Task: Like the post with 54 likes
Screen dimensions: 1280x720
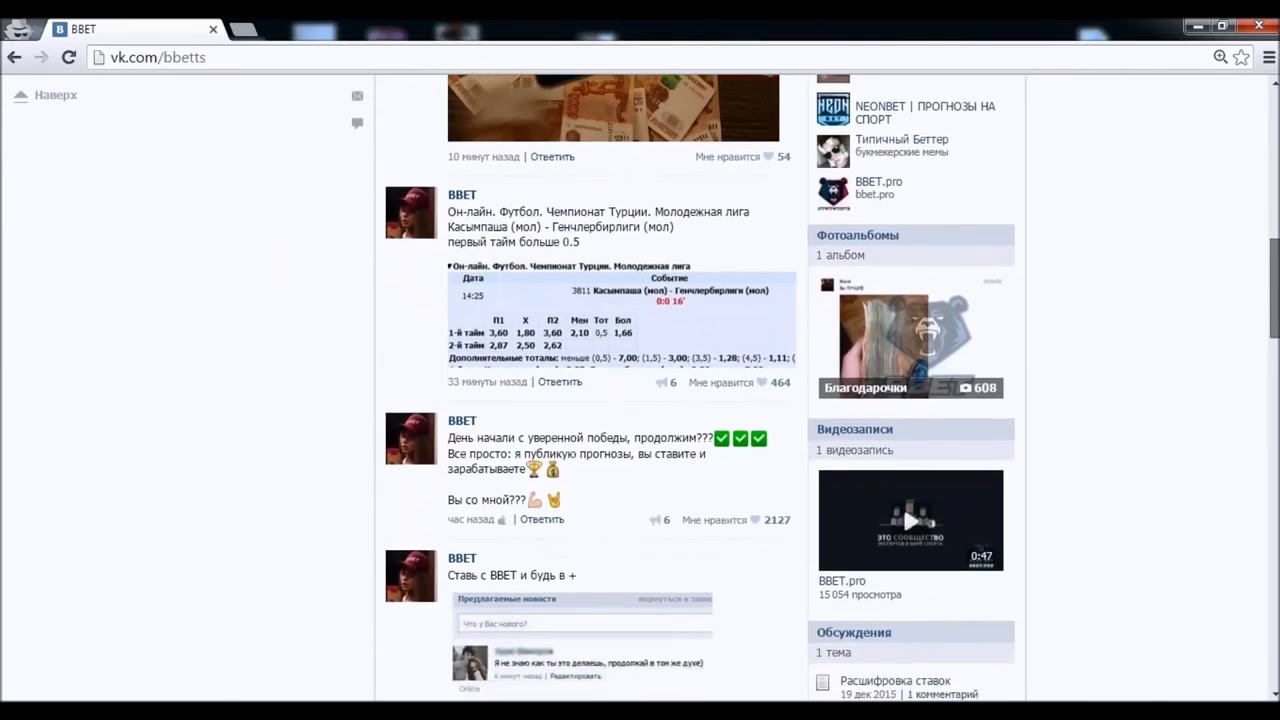Action: pos(742,157)
